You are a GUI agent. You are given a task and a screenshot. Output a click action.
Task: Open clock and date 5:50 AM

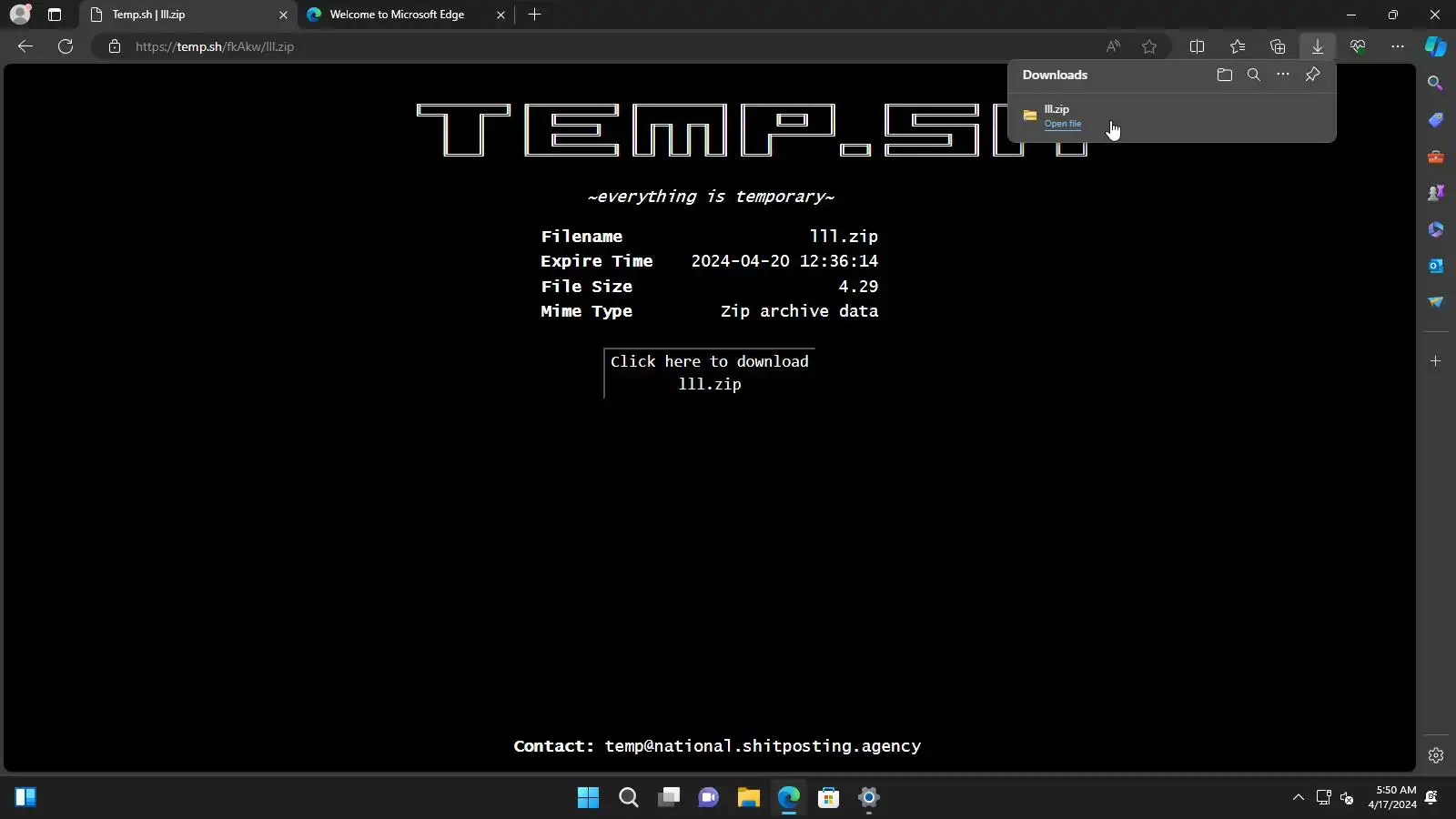pos(1392,797)
